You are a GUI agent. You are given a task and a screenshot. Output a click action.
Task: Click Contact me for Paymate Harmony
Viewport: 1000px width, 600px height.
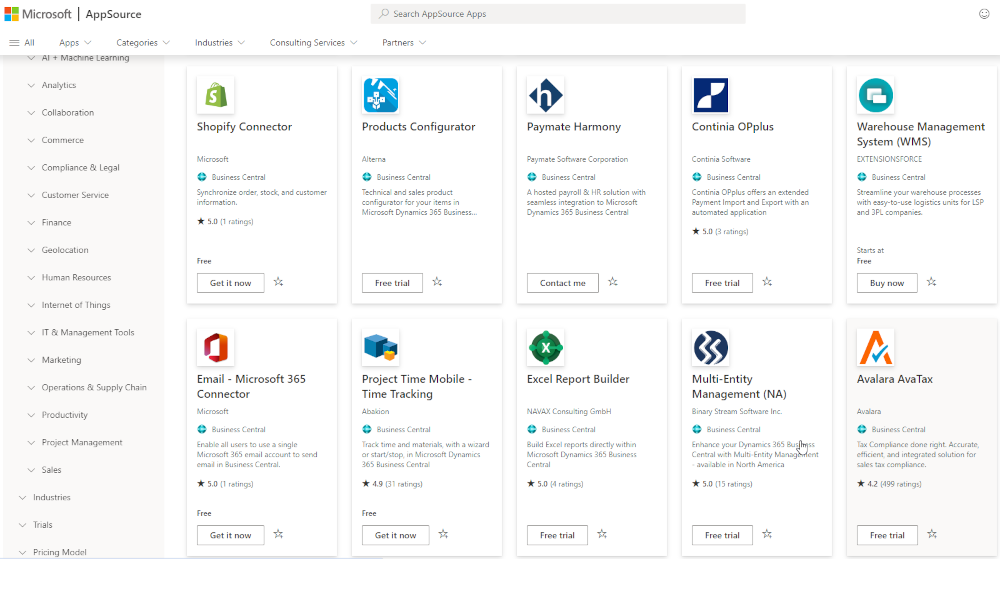[x=562, y=283]
